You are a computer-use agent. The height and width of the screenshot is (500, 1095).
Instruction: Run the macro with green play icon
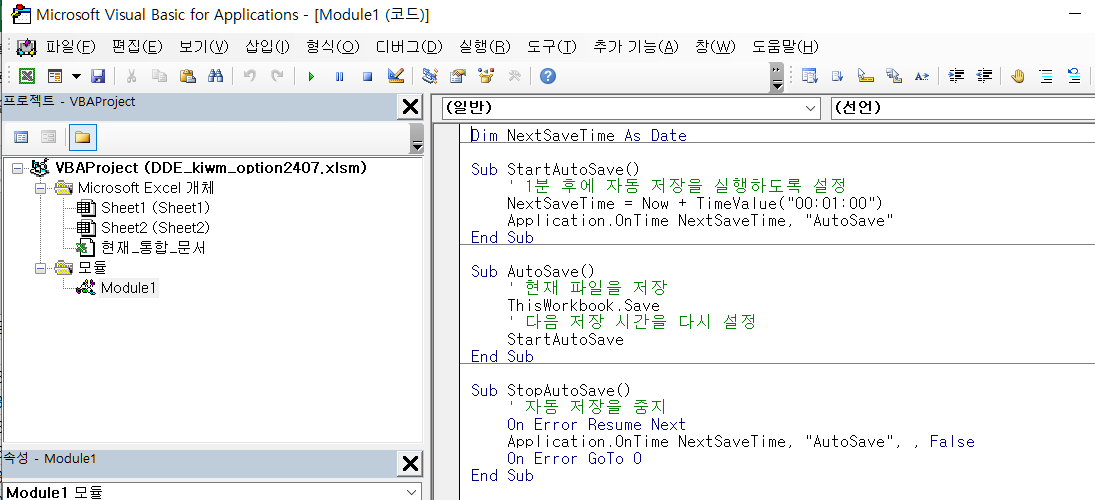click(x=311, y=76)
